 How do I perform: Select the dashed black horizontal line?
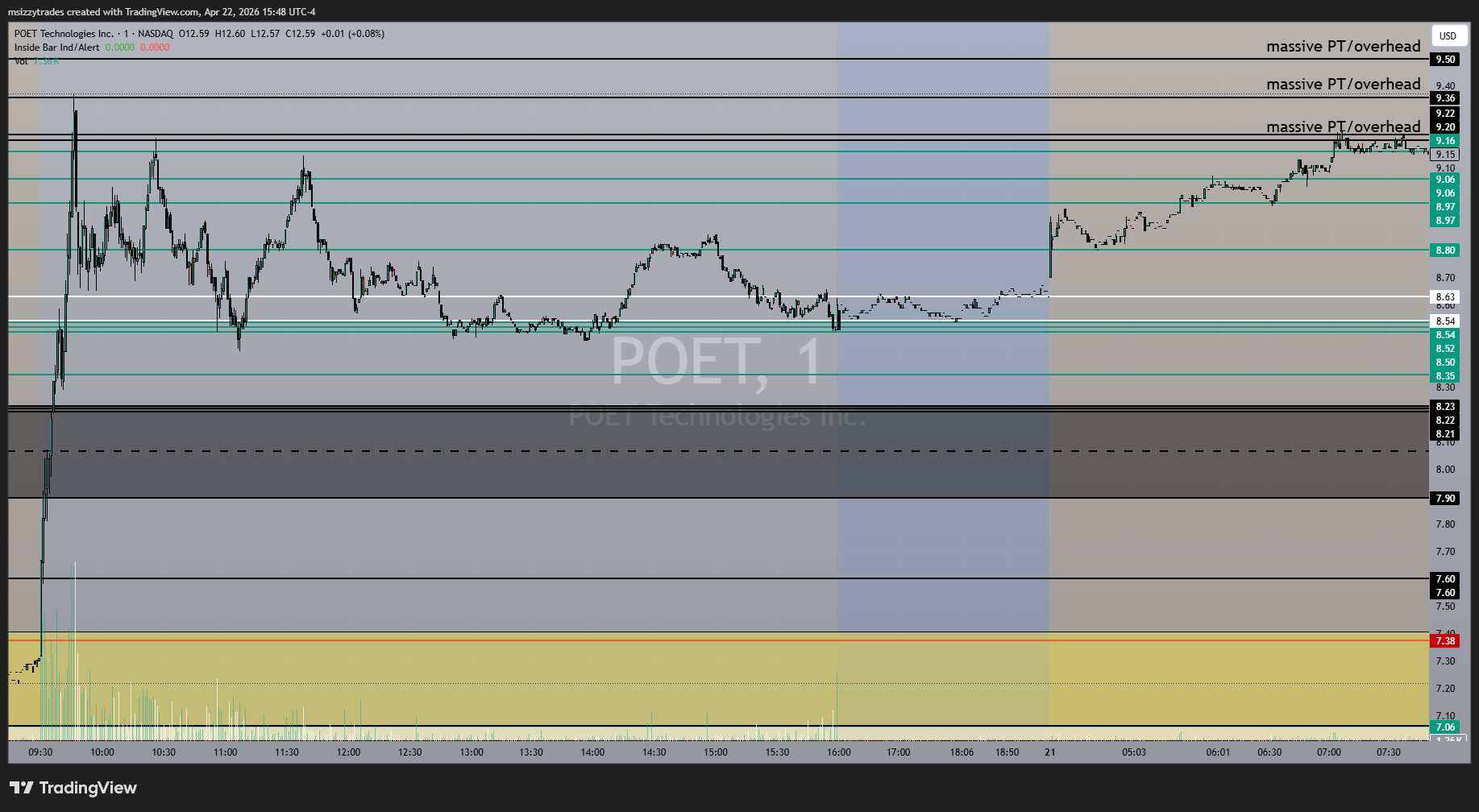pyautogui.click(x=719, y=451)
